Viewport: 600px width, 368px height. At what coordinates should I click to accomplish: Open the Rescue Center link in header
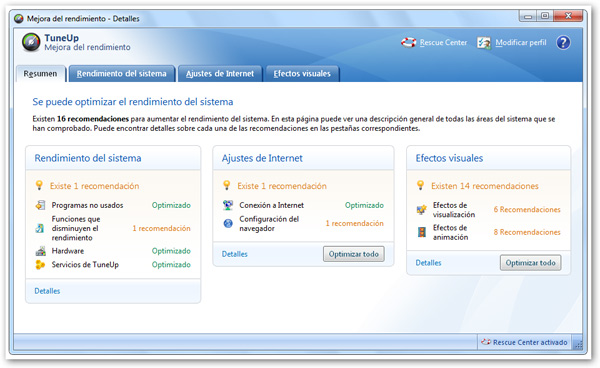(x=443, y=42)
